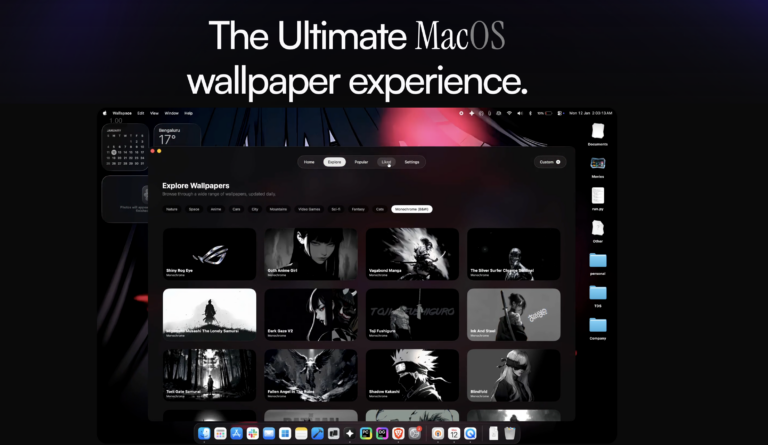This screenshot has height=445, width=768.
Task: Switch to the Liked tab
Action: point(386,162)
